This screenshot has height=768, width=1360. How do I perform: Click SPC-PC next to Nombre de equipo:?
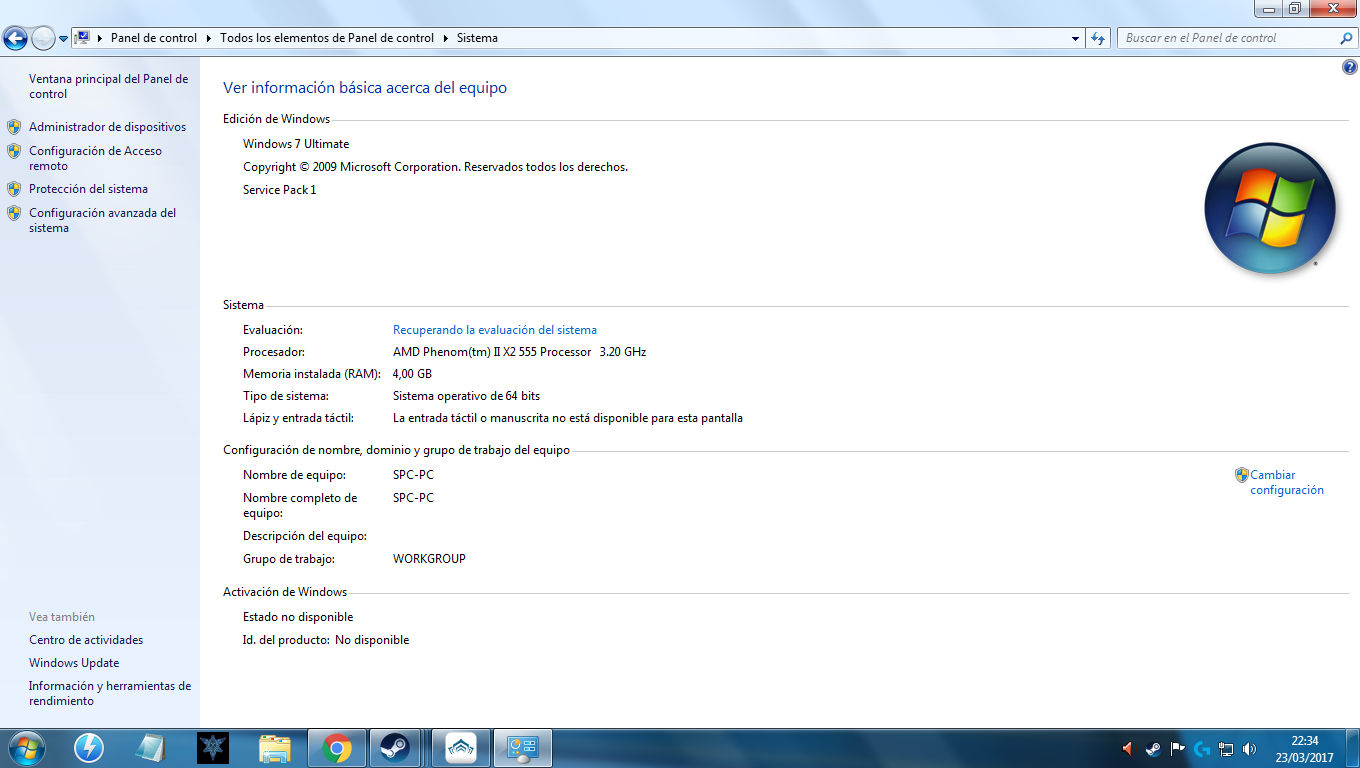pyautogui.click(x=413, y=475)
